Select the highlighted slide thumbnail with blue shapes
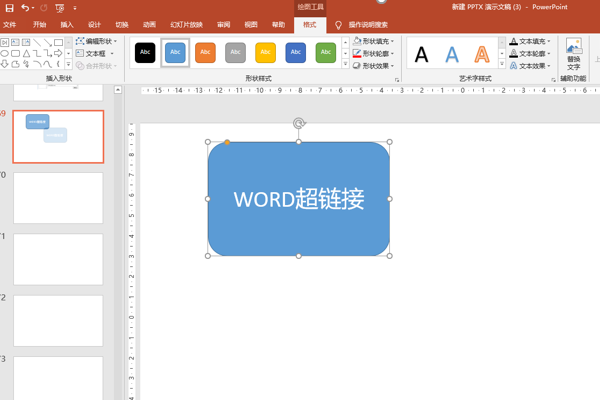This screenshot has width=600, height=400. [x=58, y=136]
